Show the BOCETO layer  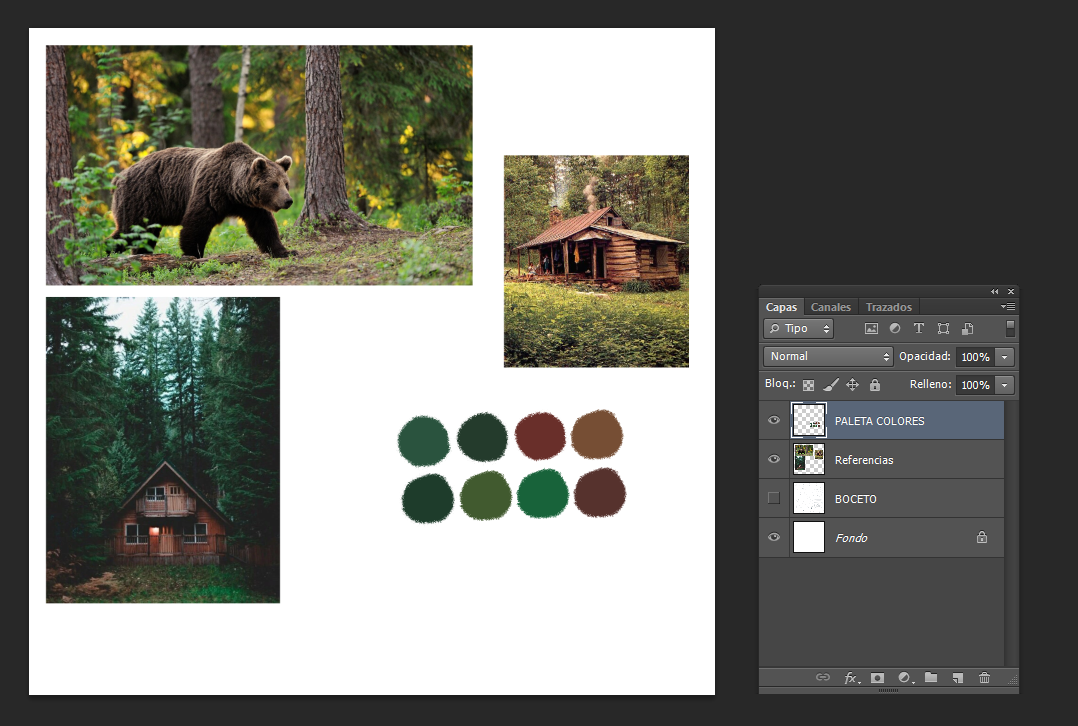tap(773, 498)
